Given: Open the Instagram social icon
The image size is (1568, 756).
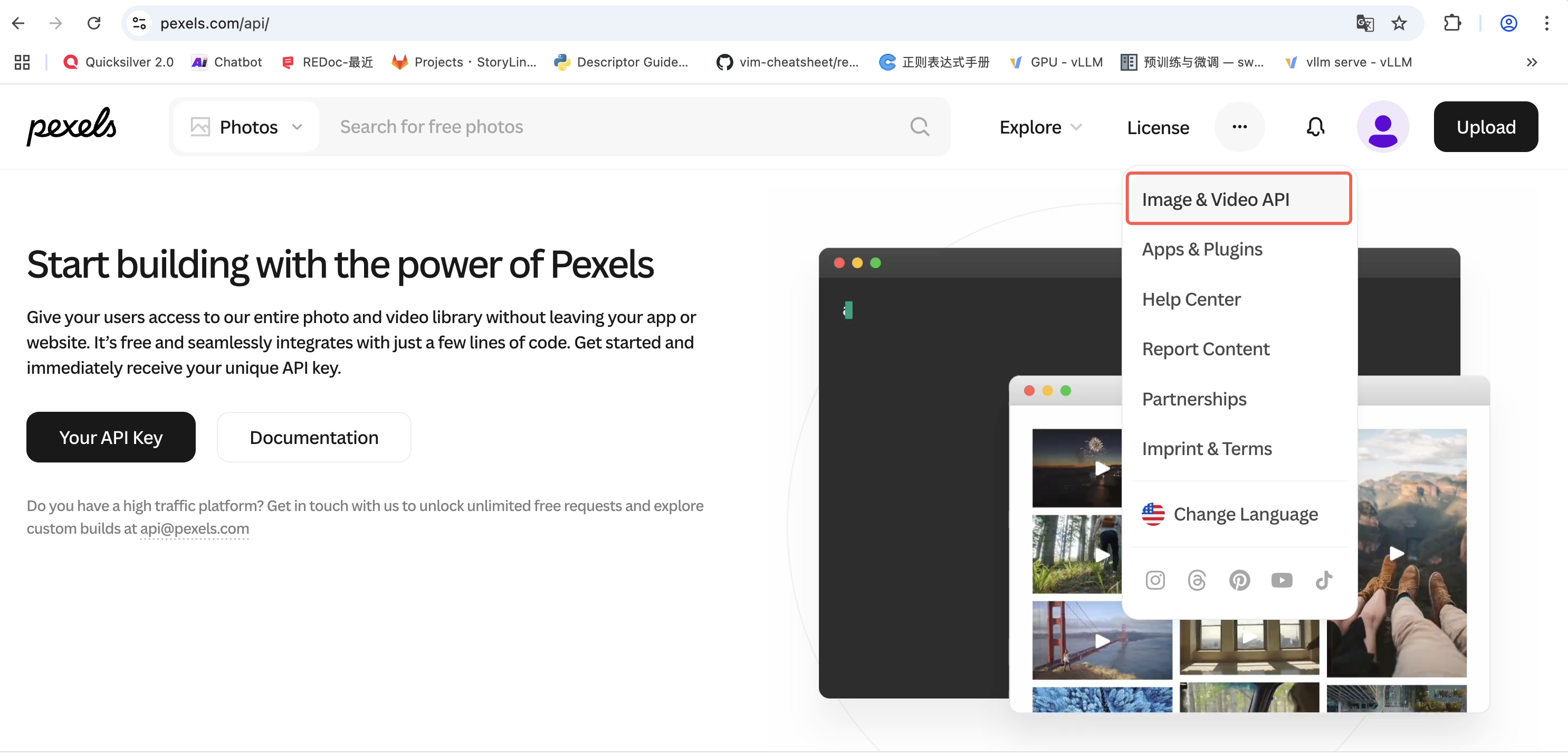Looking at the screenshot, I should [x=1155, y=580].
